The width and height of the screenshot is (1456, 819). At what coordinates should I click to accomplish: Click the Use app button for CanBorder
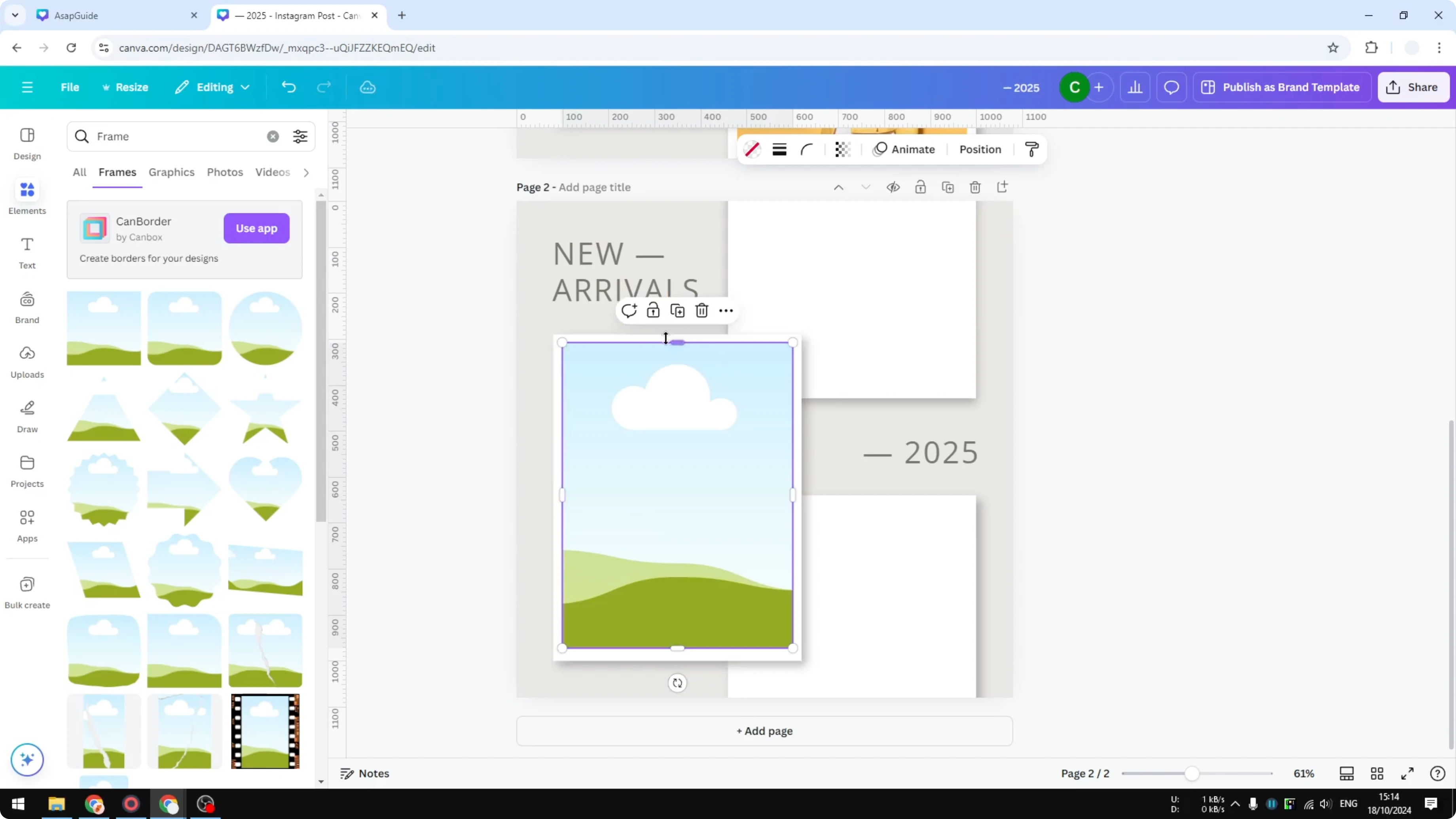click(x=256, y=228)
